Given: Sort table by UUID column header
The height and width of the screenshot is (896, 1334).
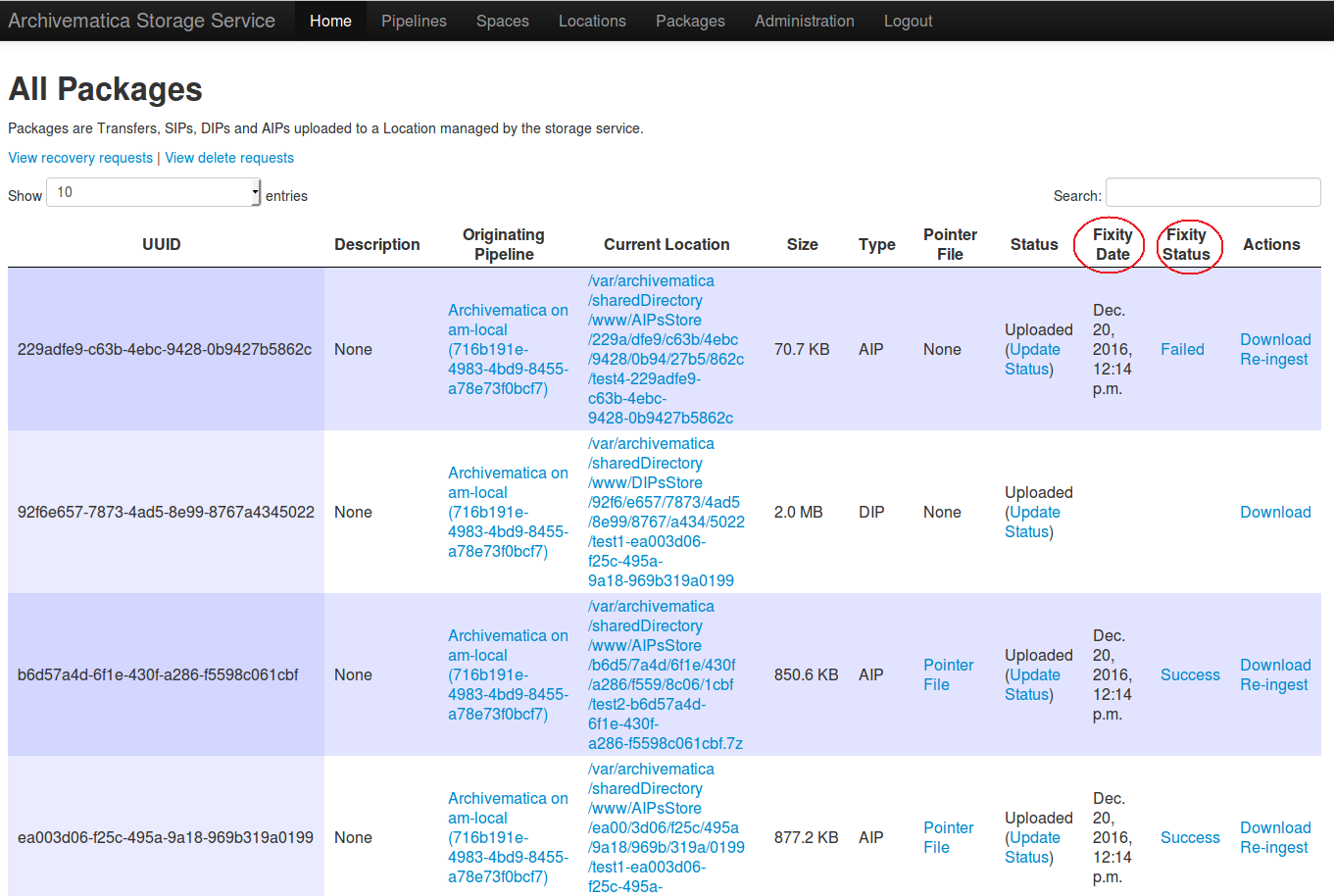Looking at the screenshot, I should 162,244.
